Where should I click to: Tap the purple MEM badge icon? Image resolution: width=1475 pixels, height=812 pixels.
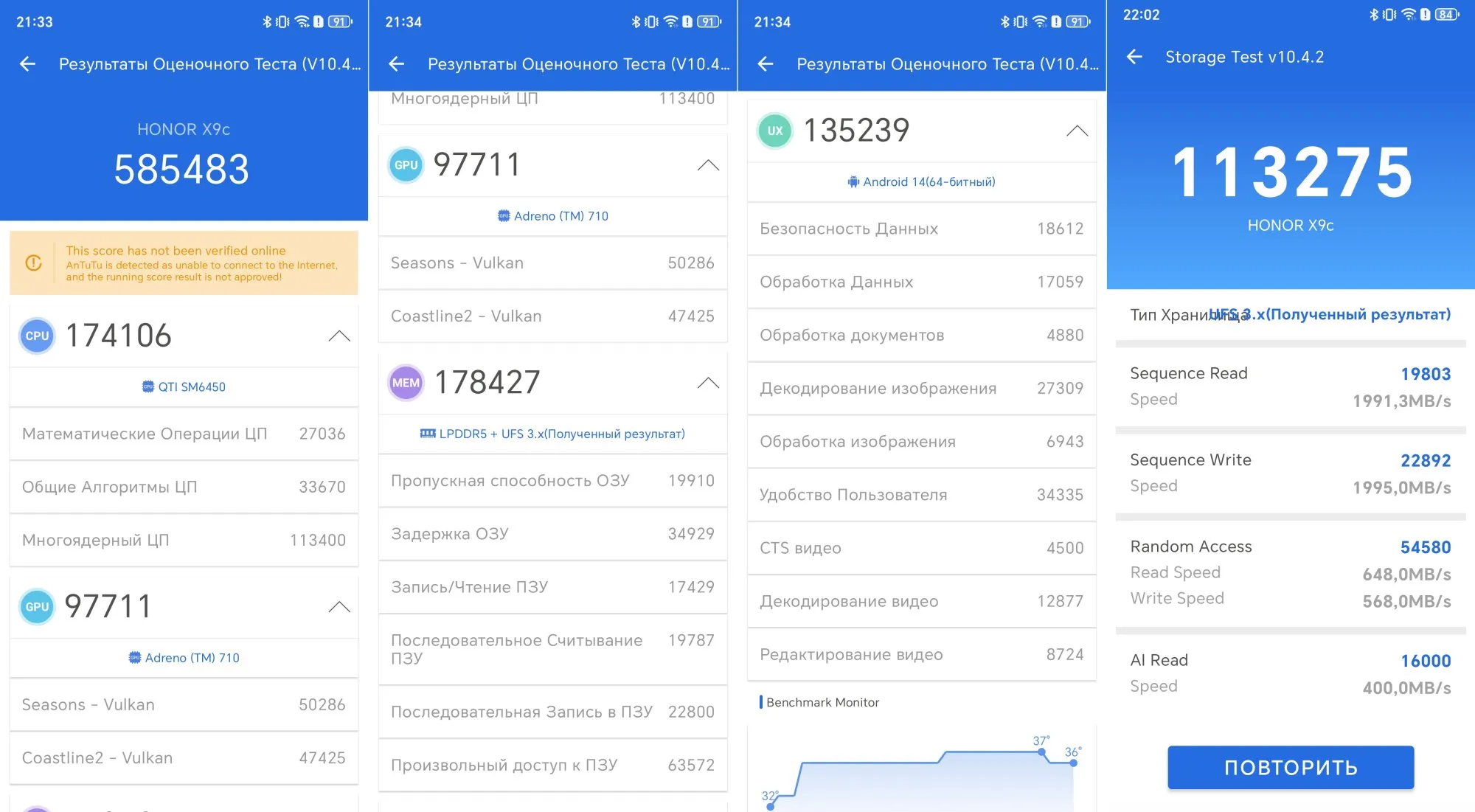pyautogui.click(x=406, y=383)
